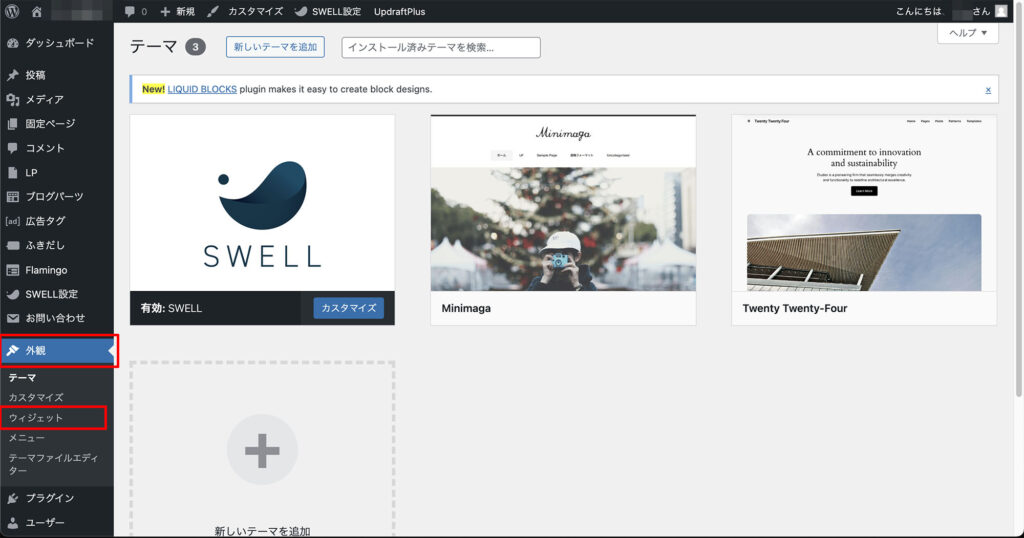Open comments bubble in admin bar
The width and height of the screenshot is (1024, 538).
[130, 11]
